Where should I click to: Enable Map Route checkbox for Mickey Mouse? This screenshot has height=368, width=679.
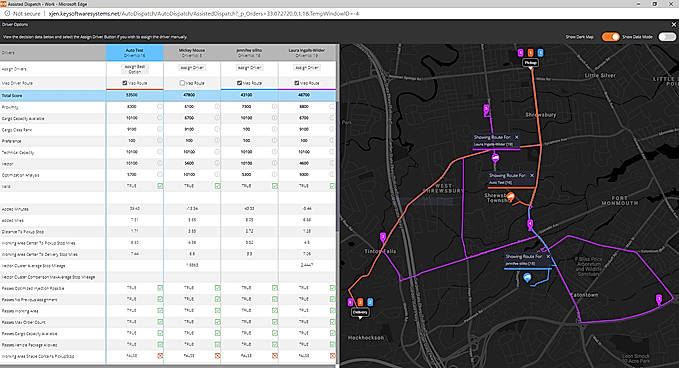point(182,83)
